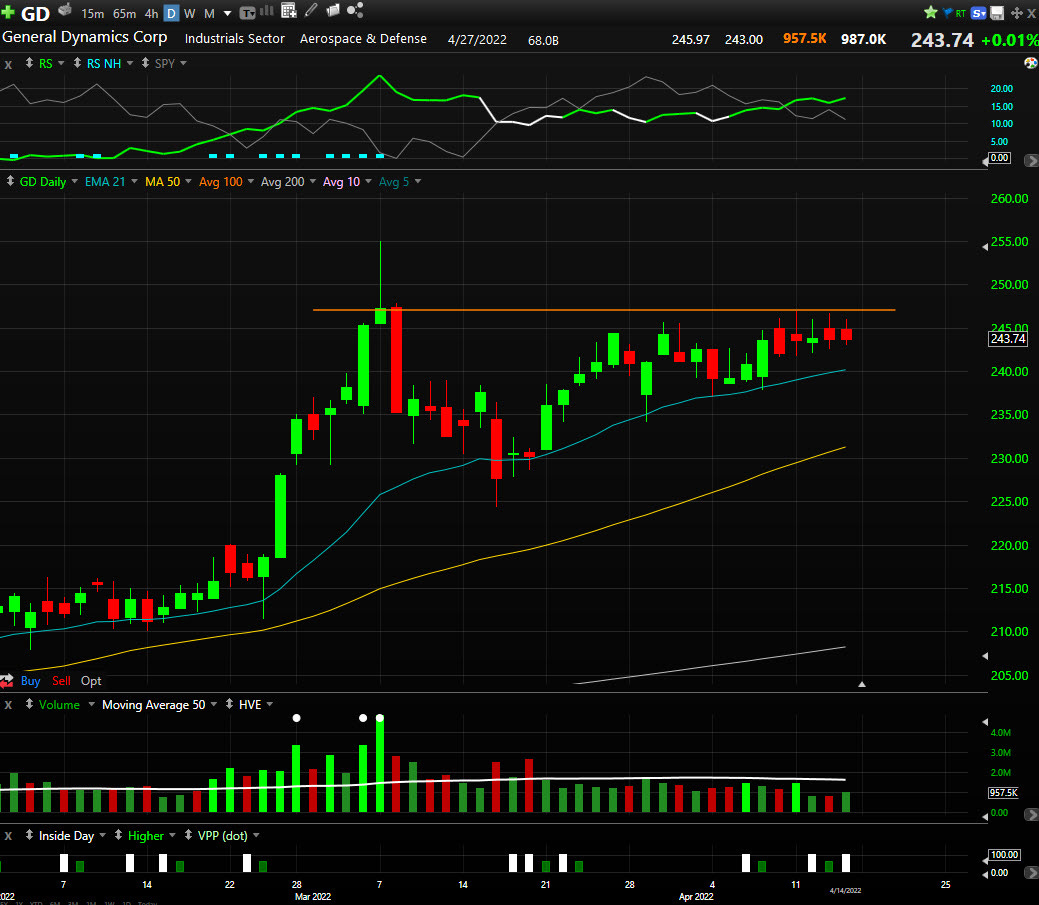The image size is (1039, 905).
Task: Open the notes folder icon
Action: 333,10
